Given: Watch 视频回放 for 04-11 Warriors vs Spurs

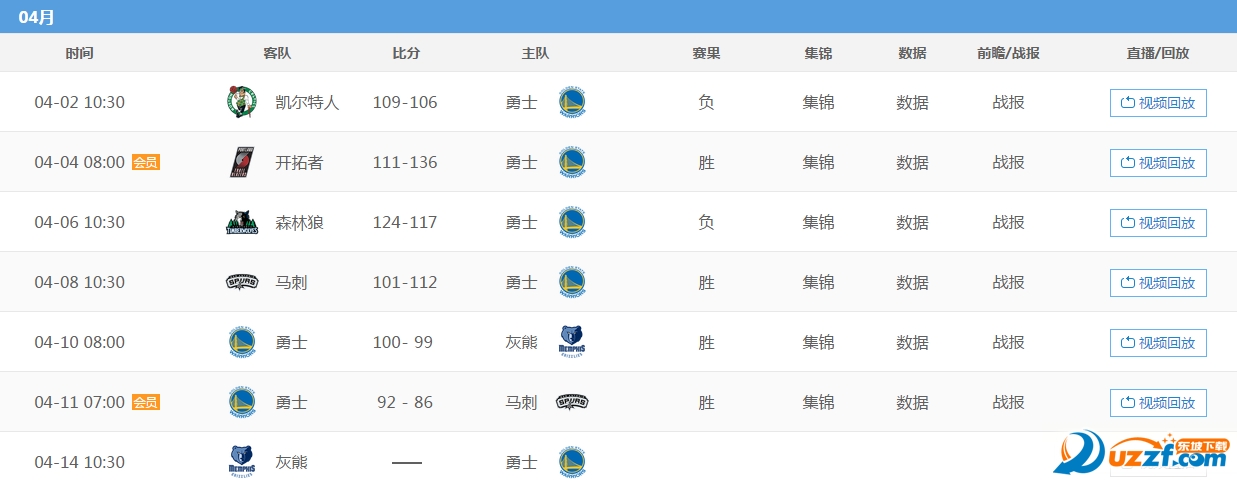Looking at the screenshot, I should [1158, 403].
